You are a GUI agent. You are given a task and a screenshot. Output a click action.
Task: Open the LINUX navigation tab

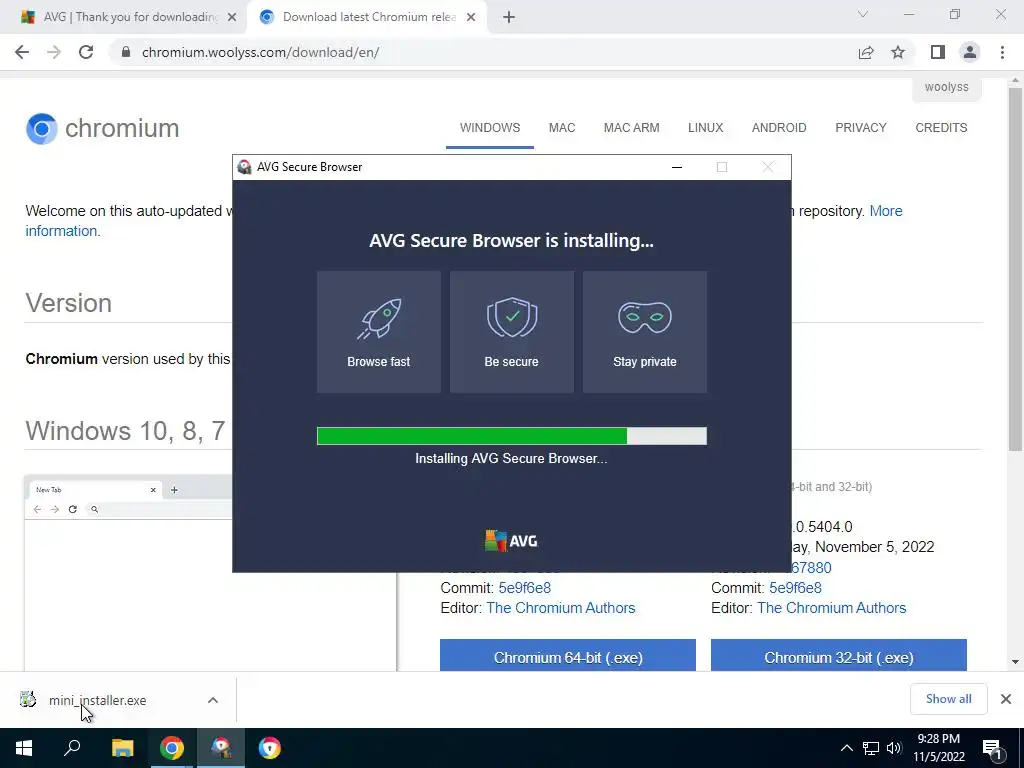pos(705,128)
